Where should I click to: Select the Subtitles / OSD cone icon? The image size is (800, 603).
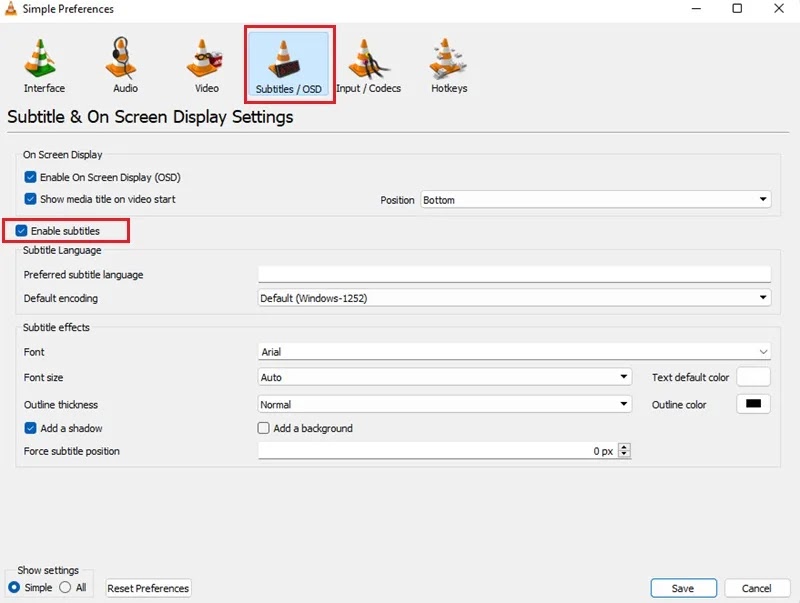284,59
